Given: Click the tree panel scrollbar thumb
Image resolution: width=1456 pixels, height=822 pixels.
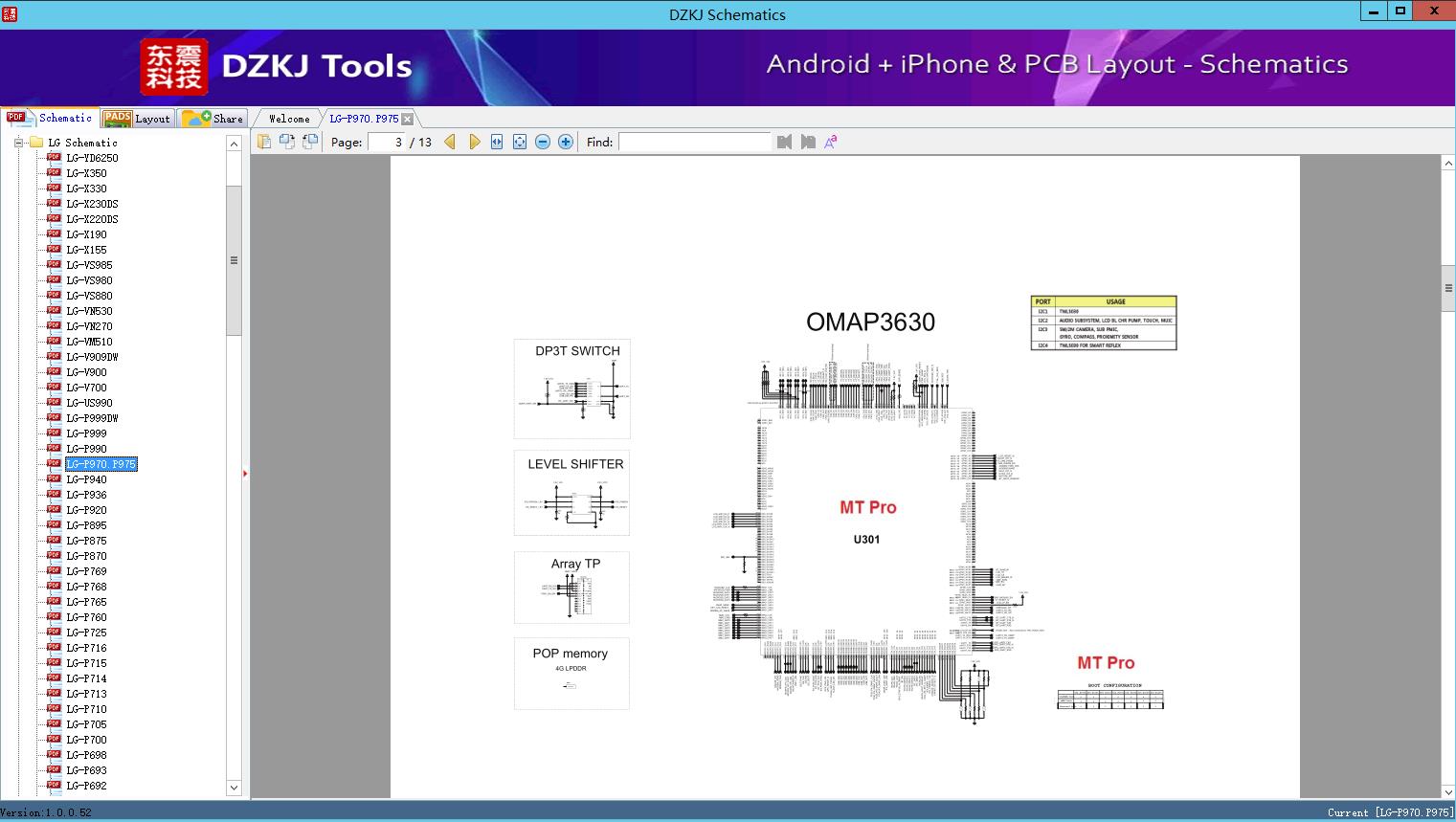Looking at the screenshot, I should click(234, 260).
